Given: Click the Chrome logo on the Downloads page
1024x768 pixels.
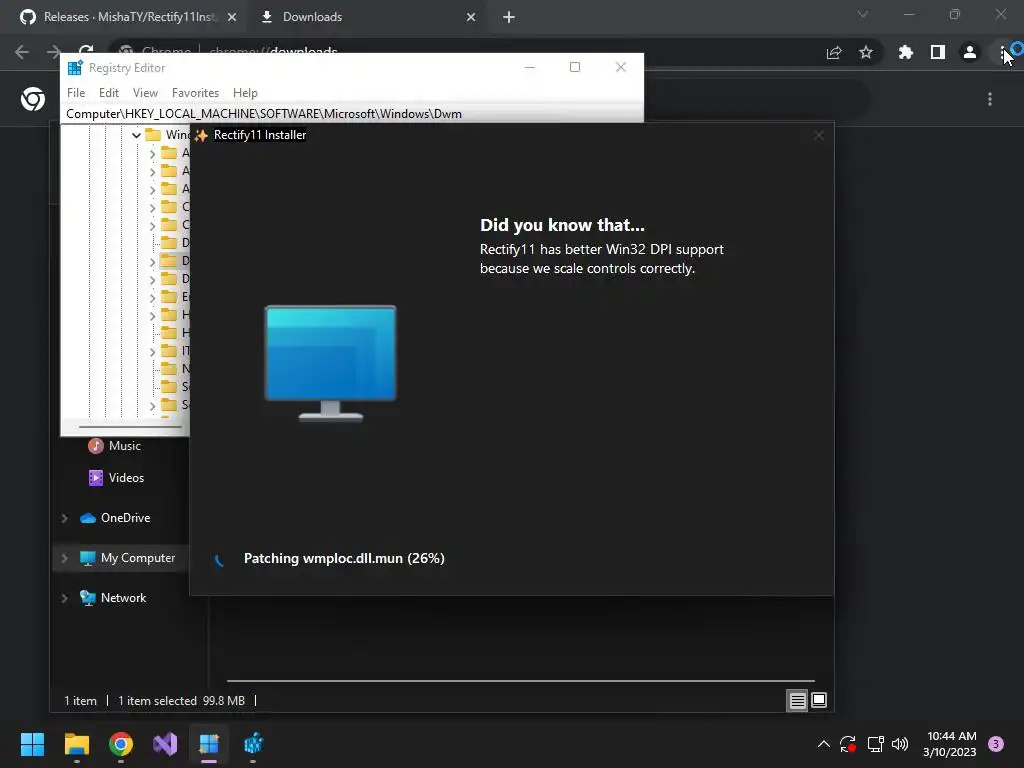Looking at the screenshot, I should 33,99.
